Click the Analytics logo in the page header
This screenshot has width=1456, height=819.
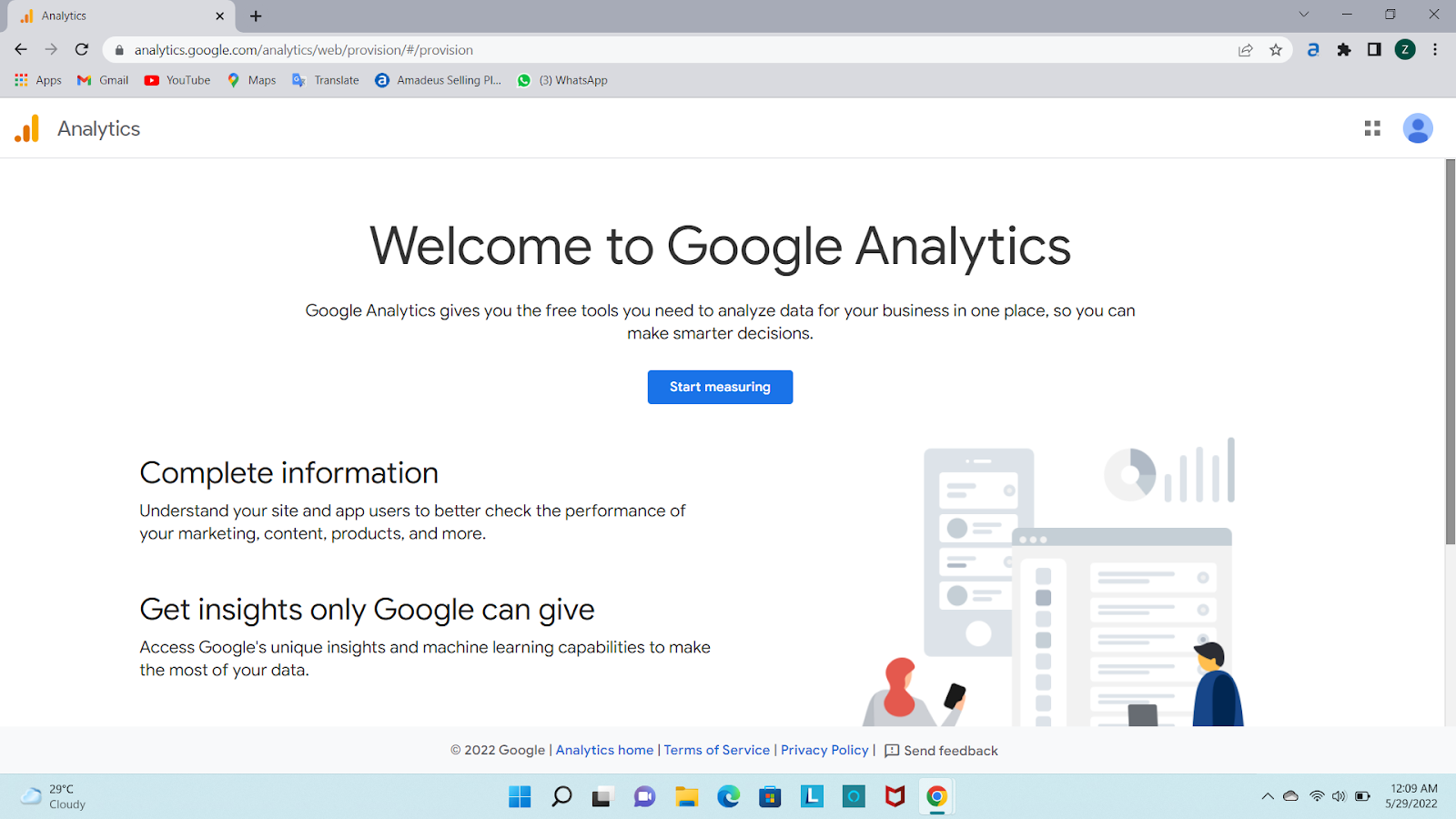tap(27, 128)
